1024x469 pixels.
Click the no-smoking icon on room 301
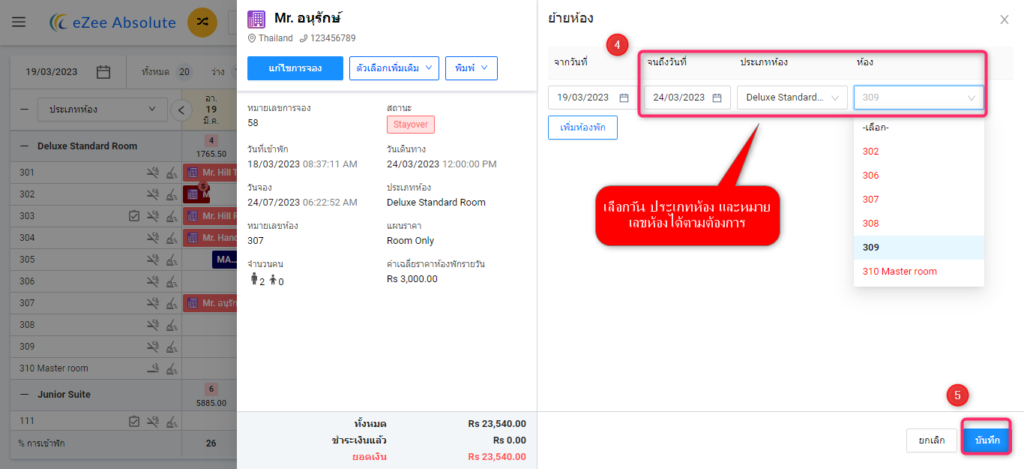[153, 173]
